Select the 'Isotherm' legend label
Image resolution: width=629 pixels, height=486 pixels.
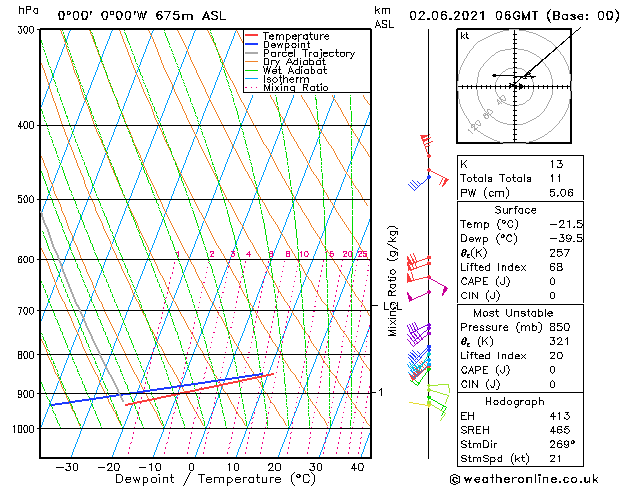point(286,79)
